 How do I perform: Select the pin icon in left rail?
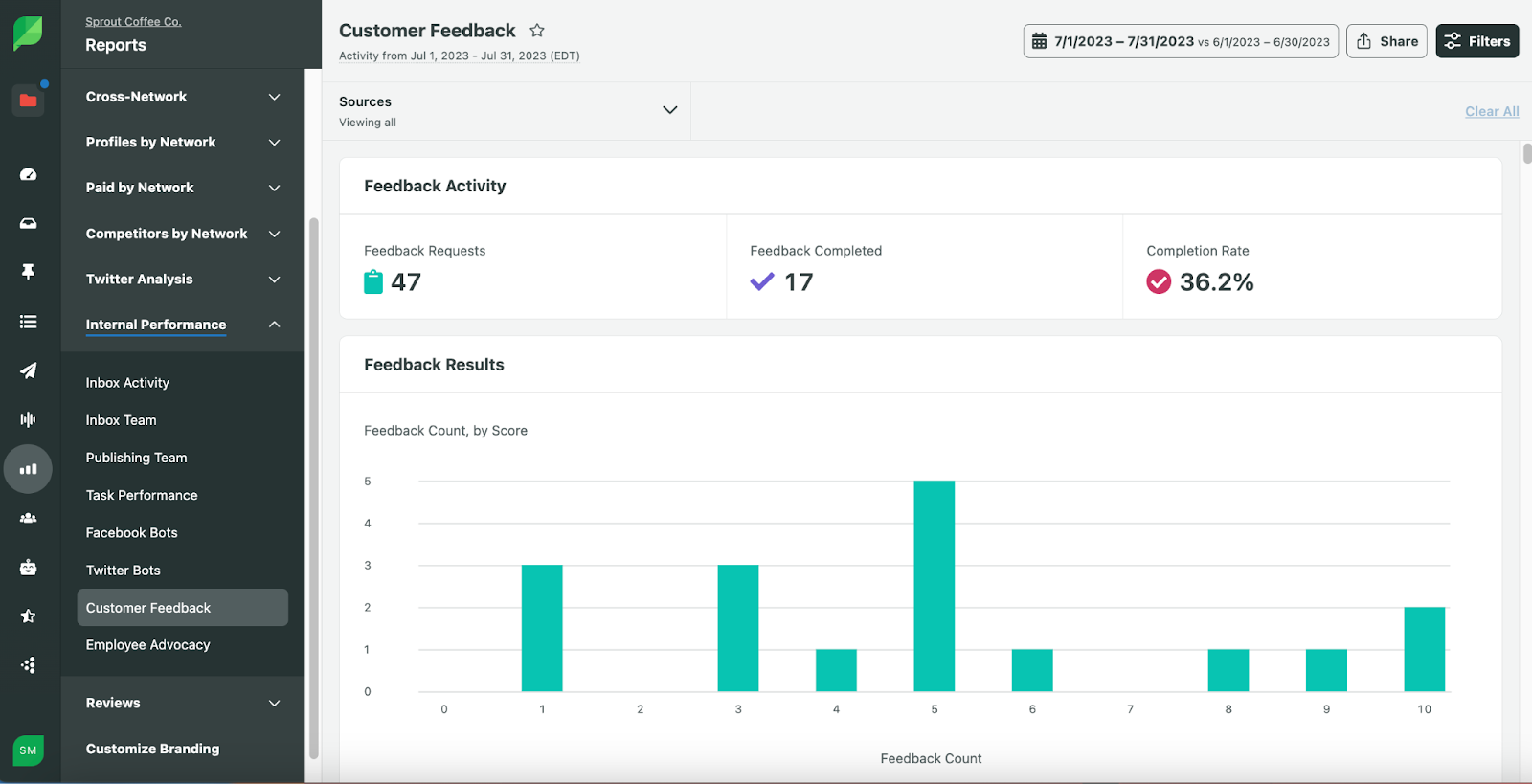(29, 272)
